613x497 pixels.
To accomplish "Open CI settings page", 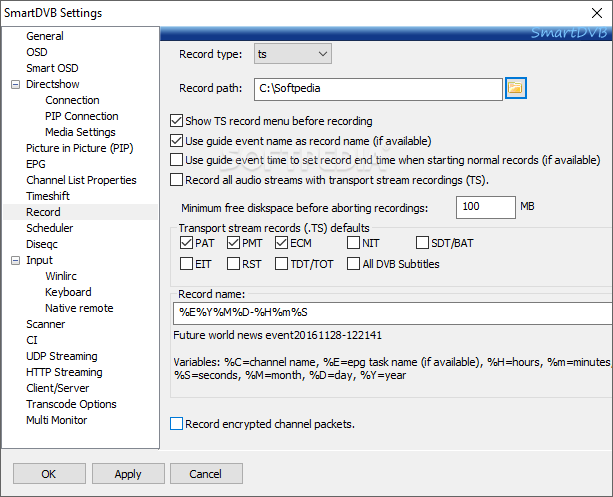I will (32, 340).
